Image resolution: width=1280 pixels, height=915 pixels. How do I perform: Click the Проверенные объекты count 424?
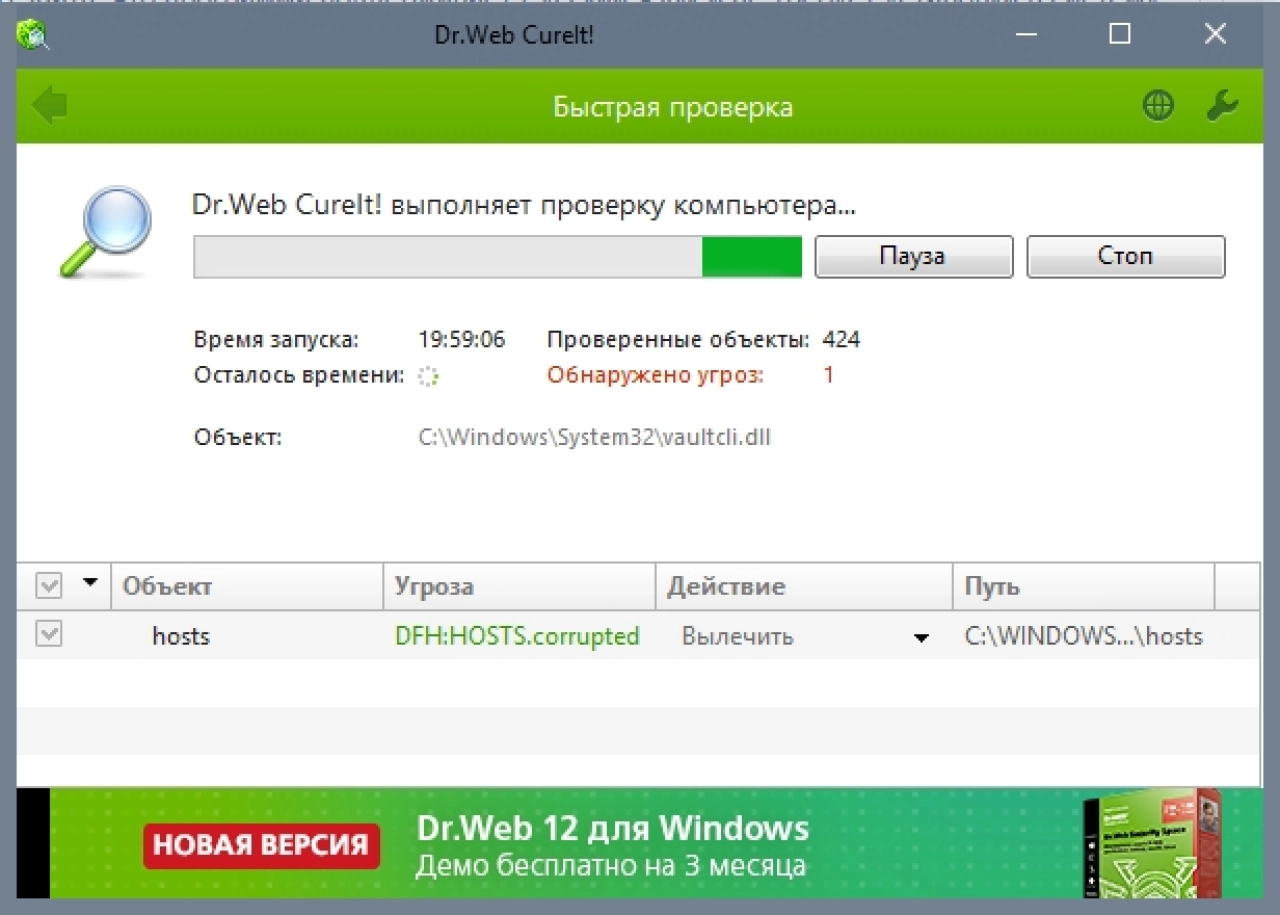[x=841, y=340]
